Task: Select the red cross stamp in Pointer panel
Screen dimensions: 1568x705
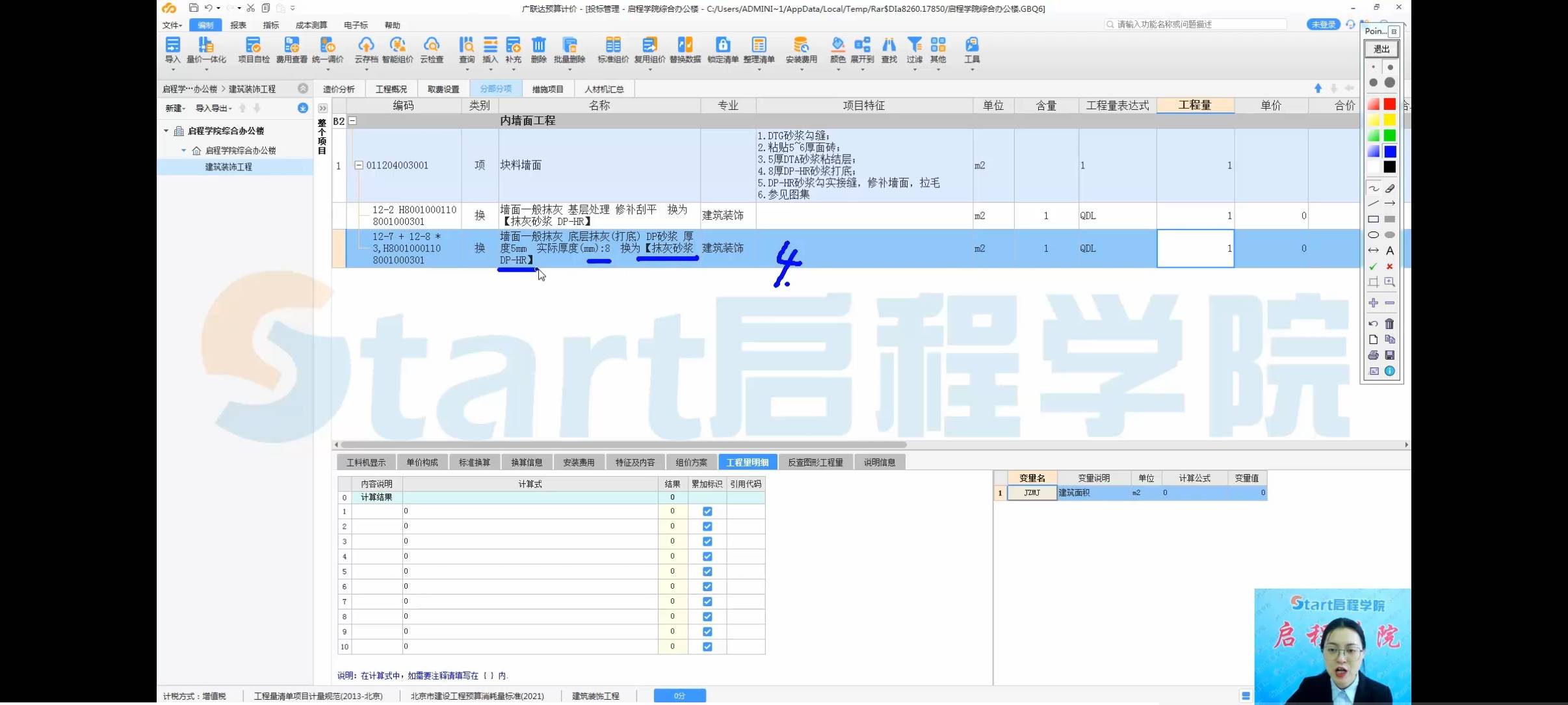Action: click(1389, 267)
